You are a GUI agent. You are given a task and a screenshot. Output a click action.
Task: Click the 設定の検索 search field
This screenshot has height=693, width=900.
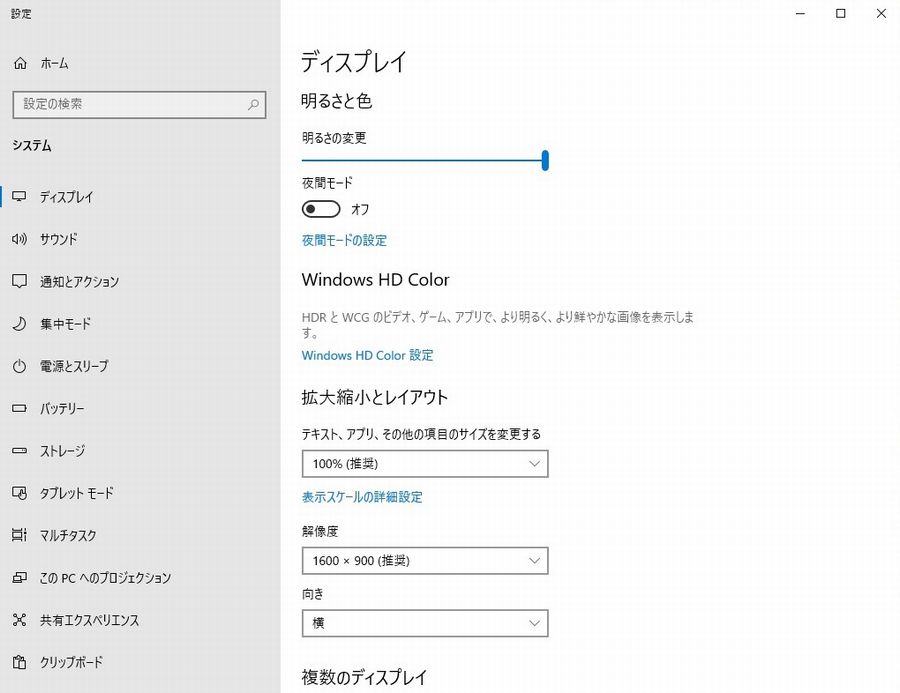click(139, 104)
